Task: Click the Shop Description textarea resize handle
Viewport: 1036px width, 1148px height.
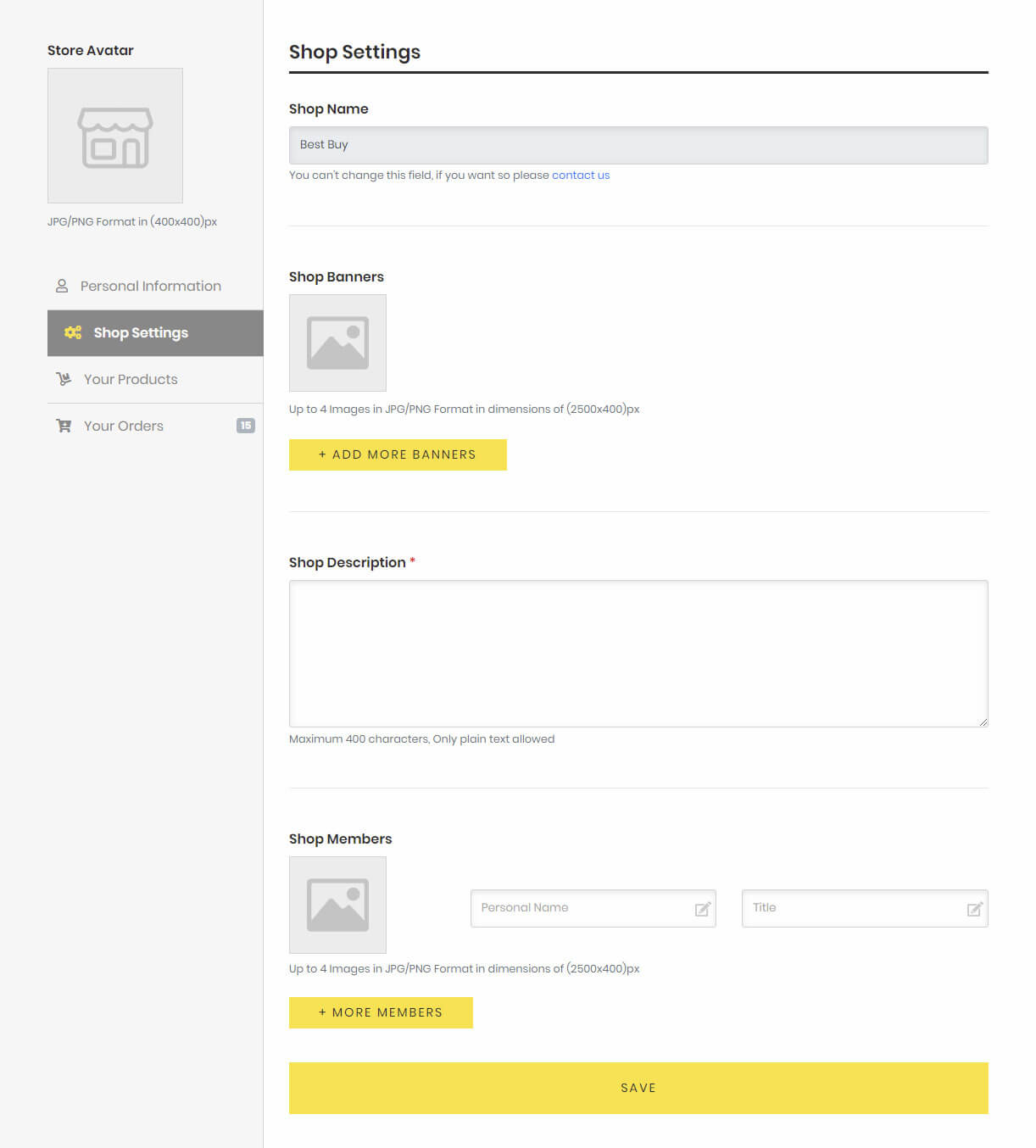Action: (x=983, y=722)
